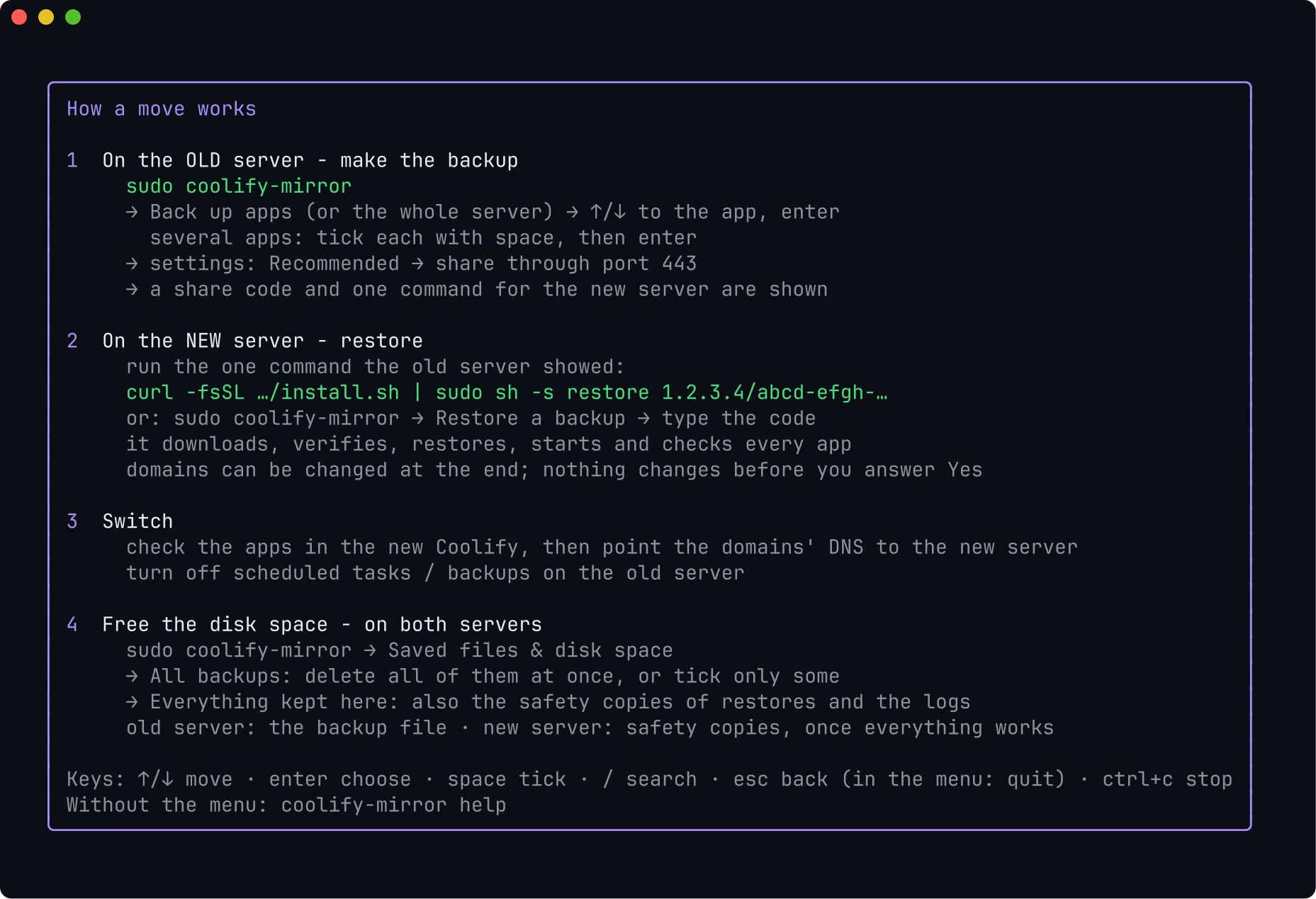The width and height of the screenshot is (1316, 899).
Task: Click the "Free the disk space" heading
Action: (215, 624)
